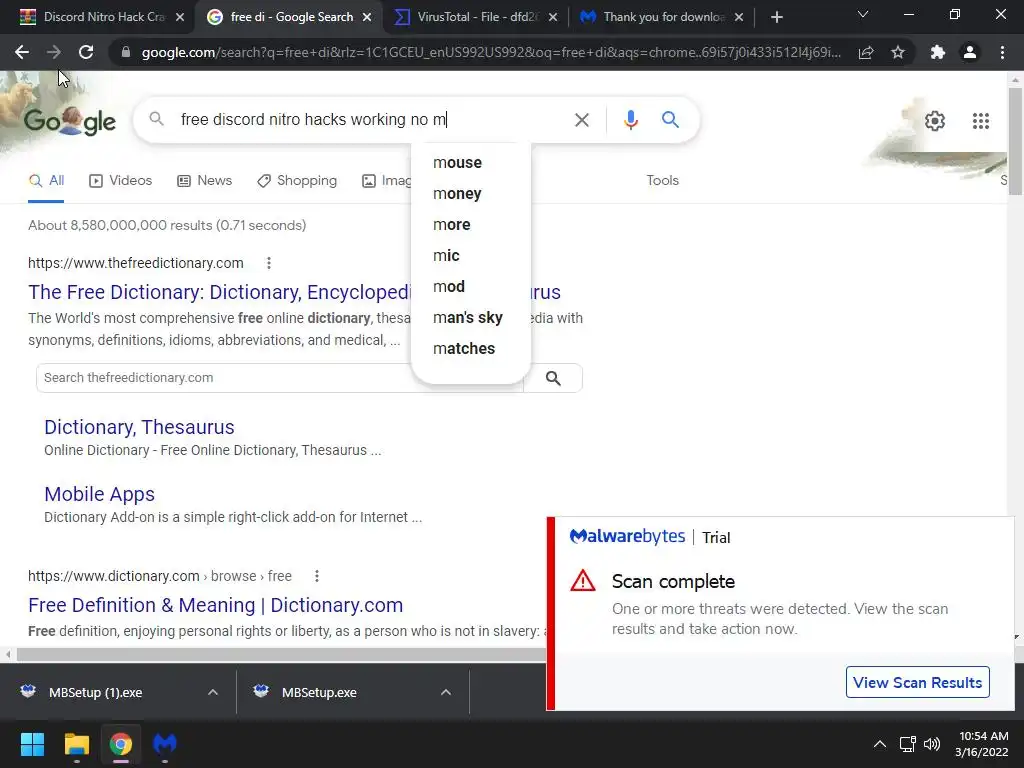This screenshot has width=1024, height=768.
Task: Open the Chrome profile icon
Action: tap(970, 52)
